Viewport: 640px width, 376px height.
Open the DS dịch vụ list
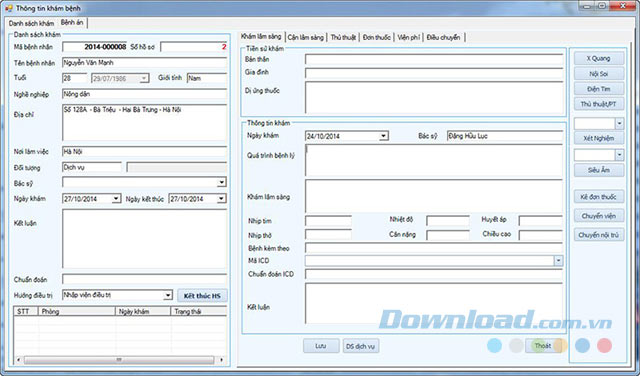click(361, 346)
